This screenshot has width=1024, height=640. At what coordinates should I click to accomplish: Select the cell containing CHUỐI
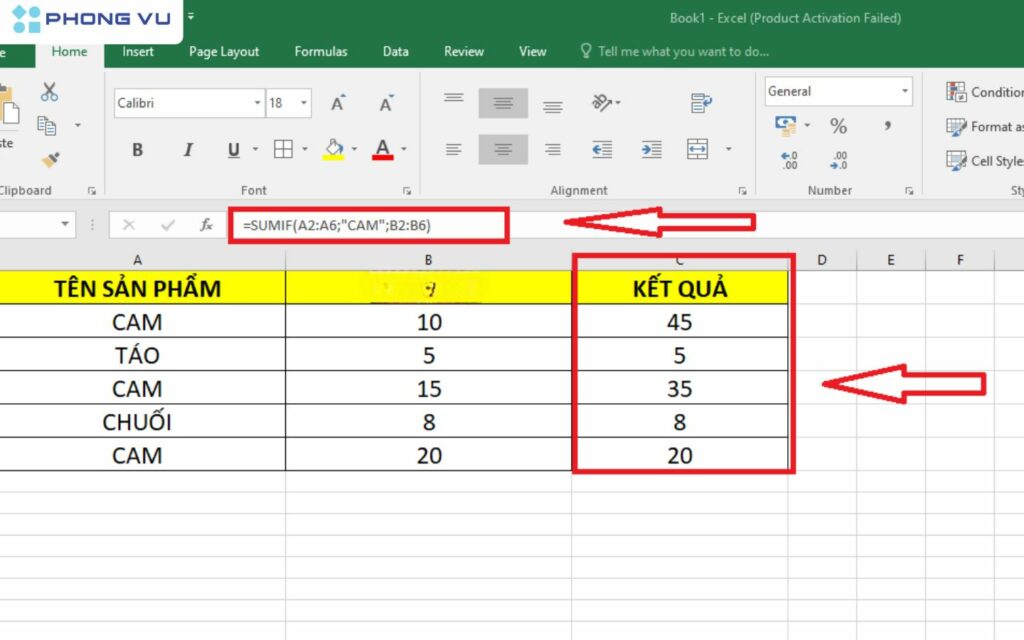pyautogui.click(x=137, y=422)
